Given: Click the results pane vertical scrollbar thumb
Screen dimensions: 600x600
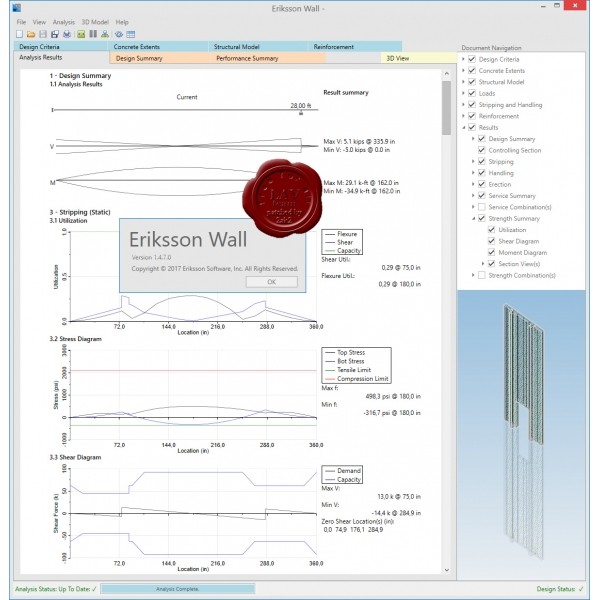Looking at the screenshot, I should pos(447,108).
